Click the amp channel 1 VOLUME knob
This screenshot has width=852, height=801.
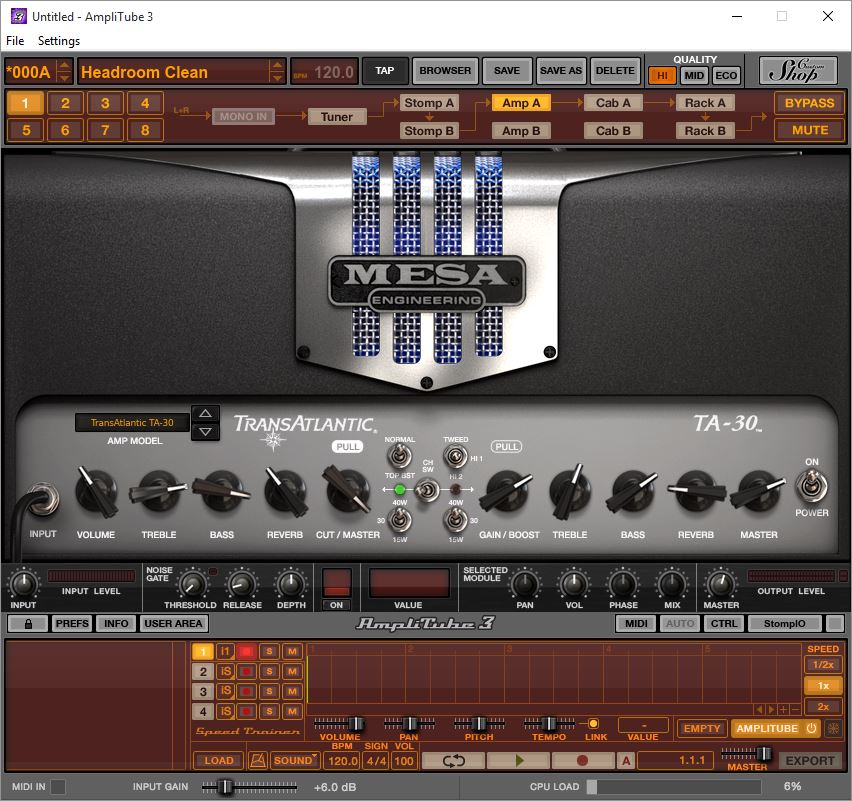click(x=96, y=492)
